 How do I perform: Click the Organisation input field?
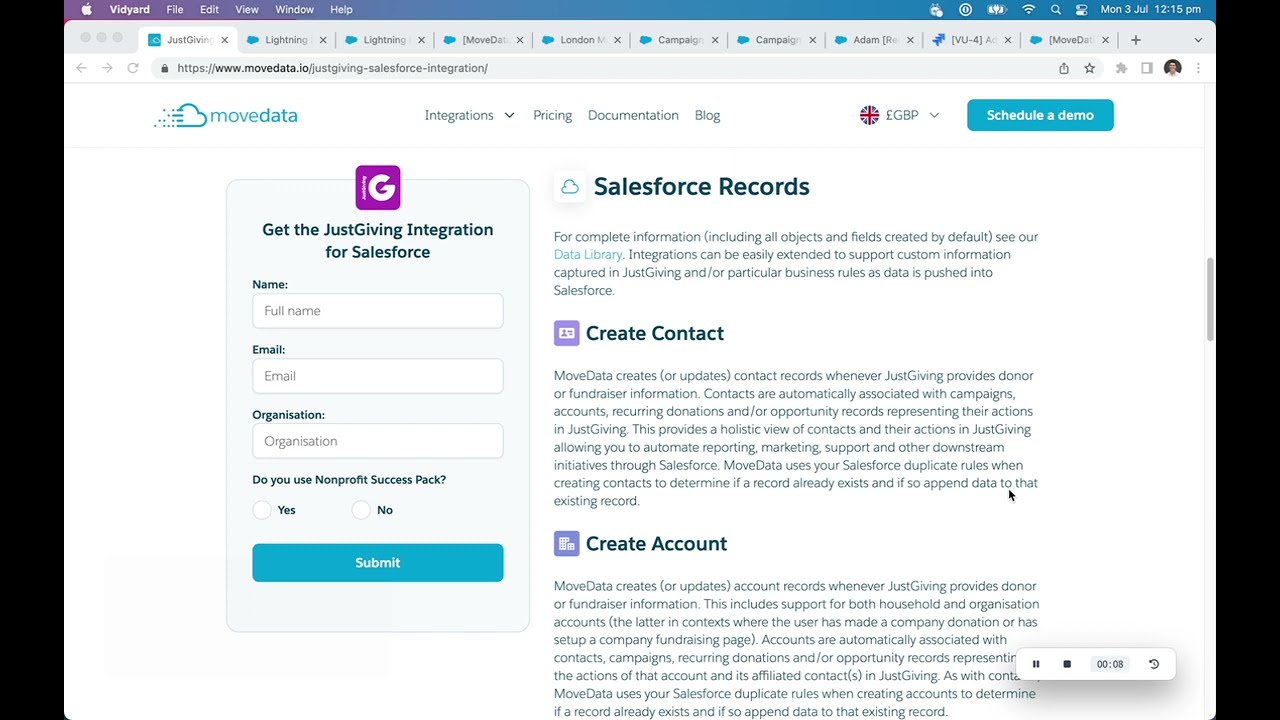(x=378, y=441)
